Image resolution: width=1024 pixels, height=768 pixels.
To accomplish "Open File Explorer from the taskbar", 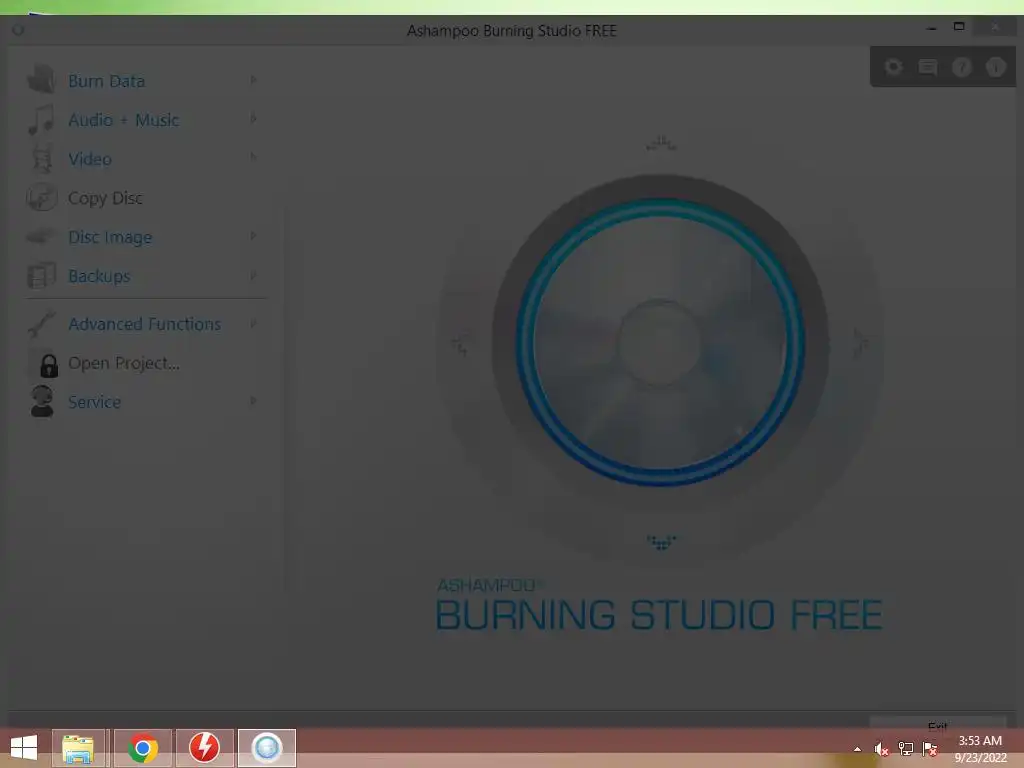I will pyautogui.click(x=78, y=748).
